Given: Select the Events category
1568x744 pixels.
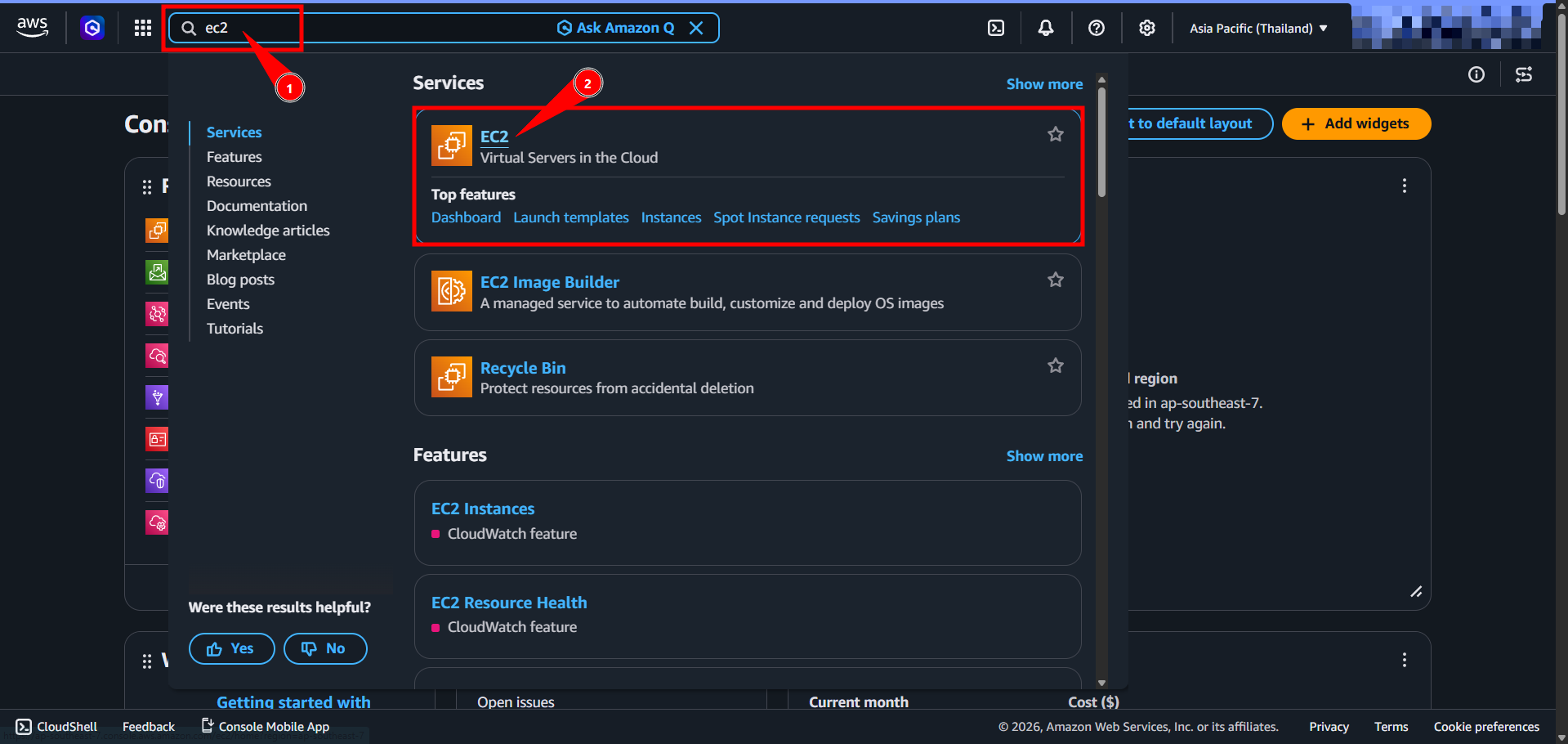Looking at the screenshot, I should pos(228,304).
